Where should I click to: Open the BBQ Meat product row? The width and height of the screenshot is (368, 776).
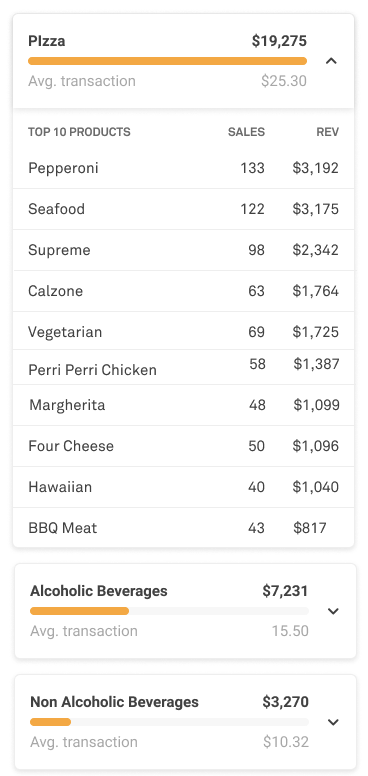184,528
